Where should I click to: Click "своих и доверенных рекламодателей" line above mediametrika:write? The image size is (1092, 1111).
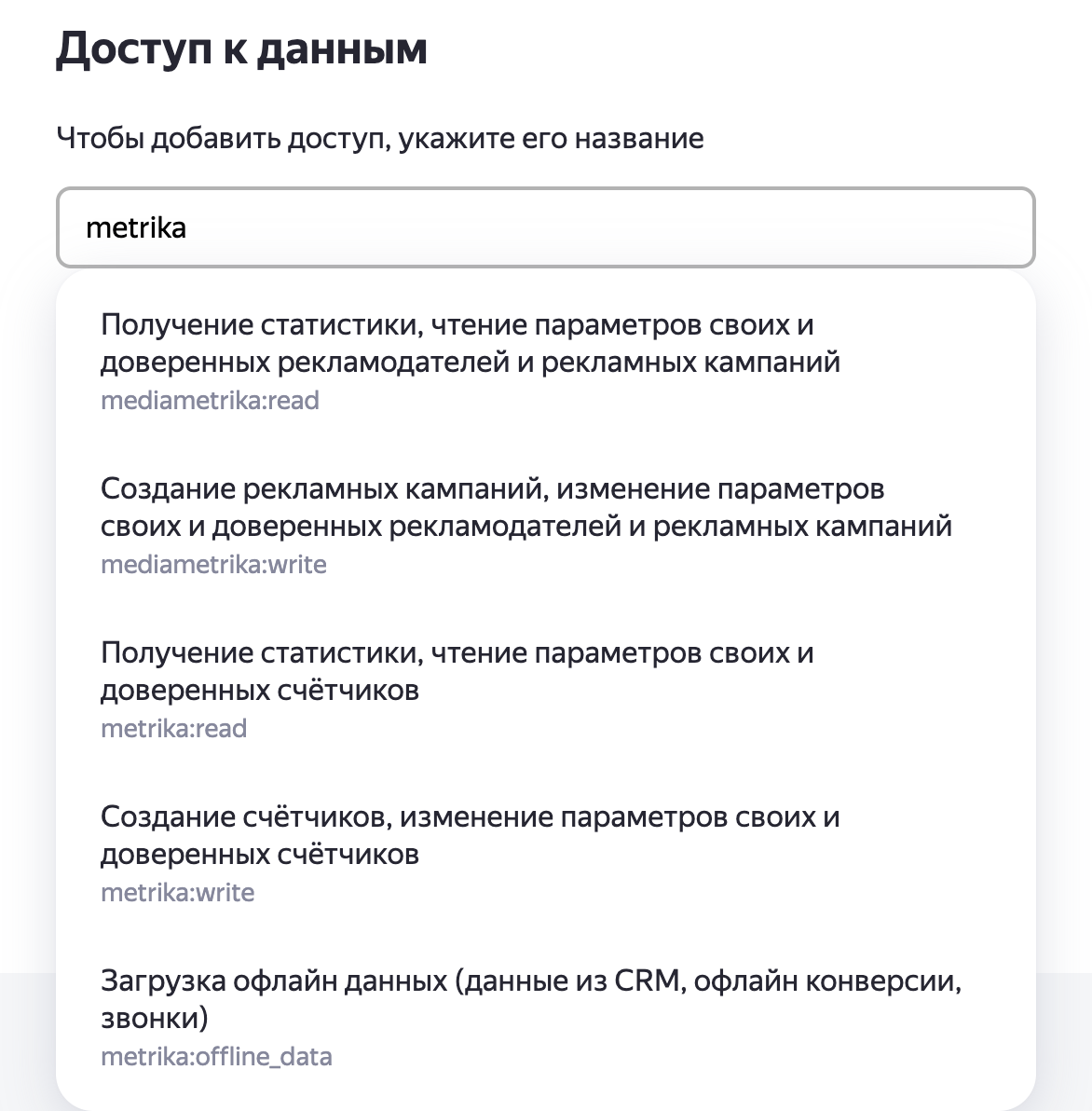click(x=526, y=527)
